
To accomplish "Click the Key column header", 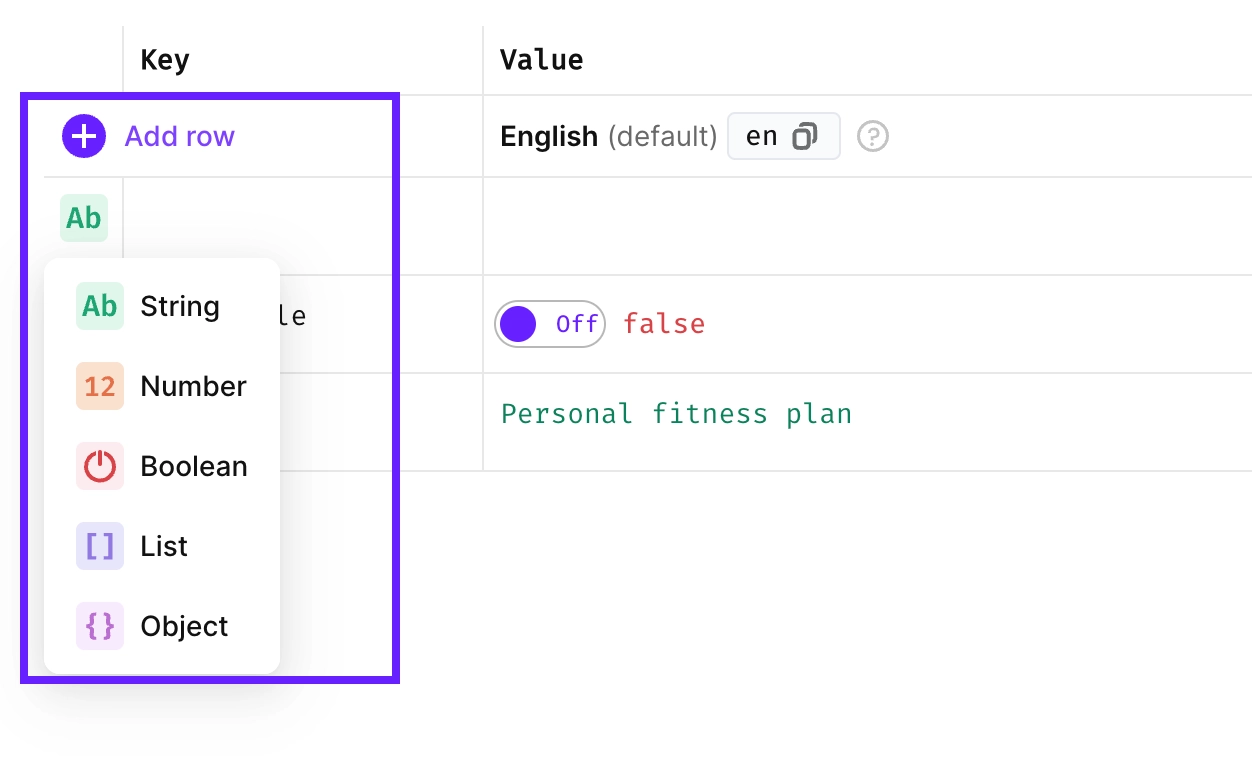I will 164,59.
